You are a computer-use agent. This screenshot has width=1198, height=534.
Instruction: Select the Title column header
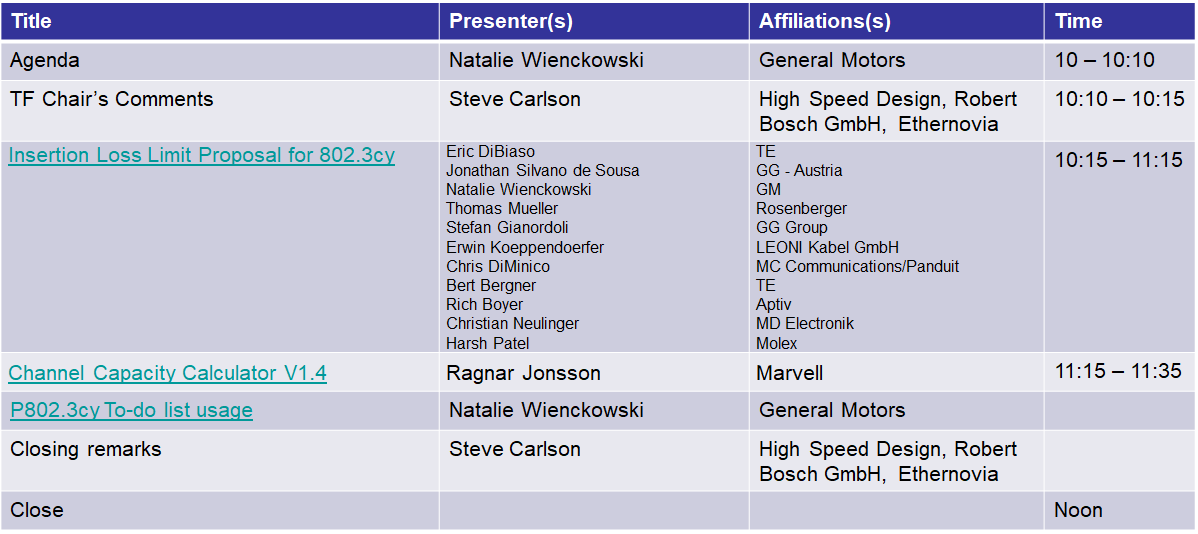220,21
